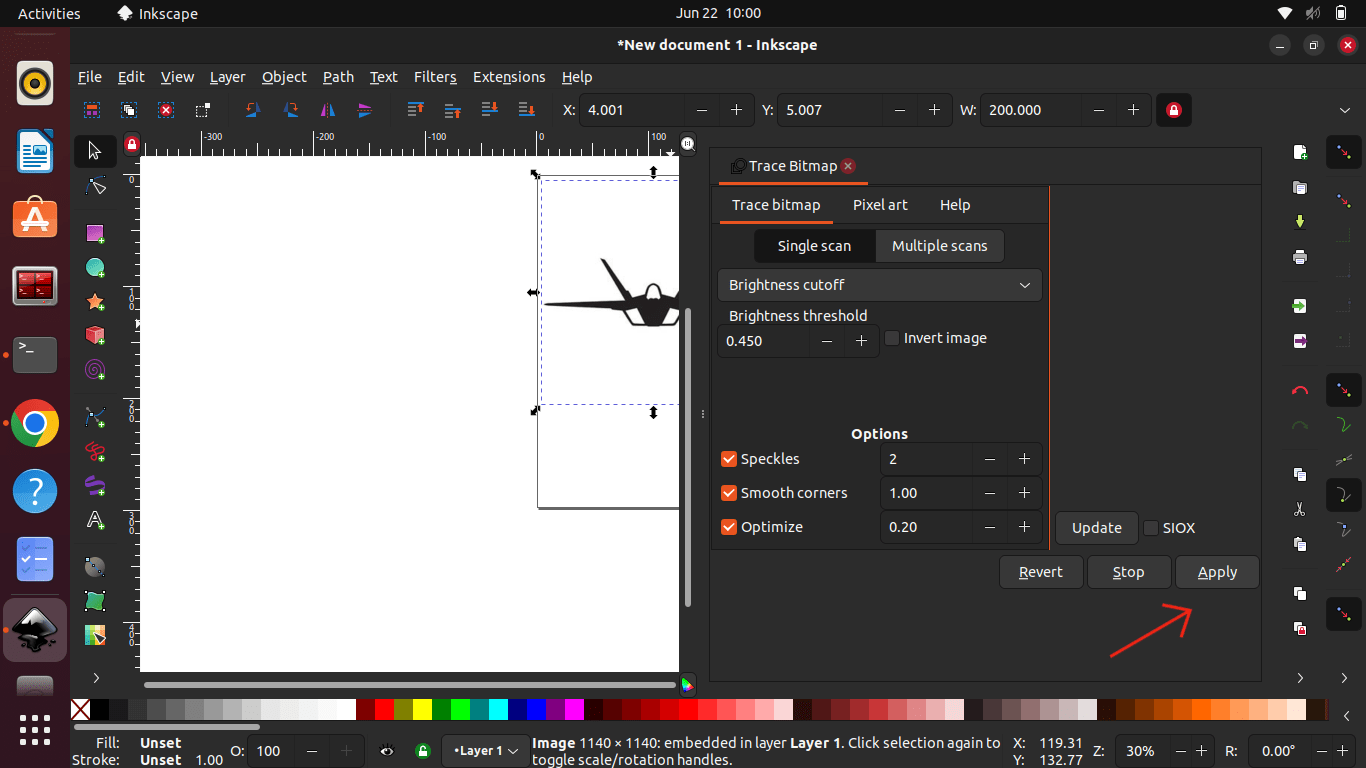Enable the Invert image checkbox
The height and width of the screenshot is (768, 1366).
(x=892, y=339)
